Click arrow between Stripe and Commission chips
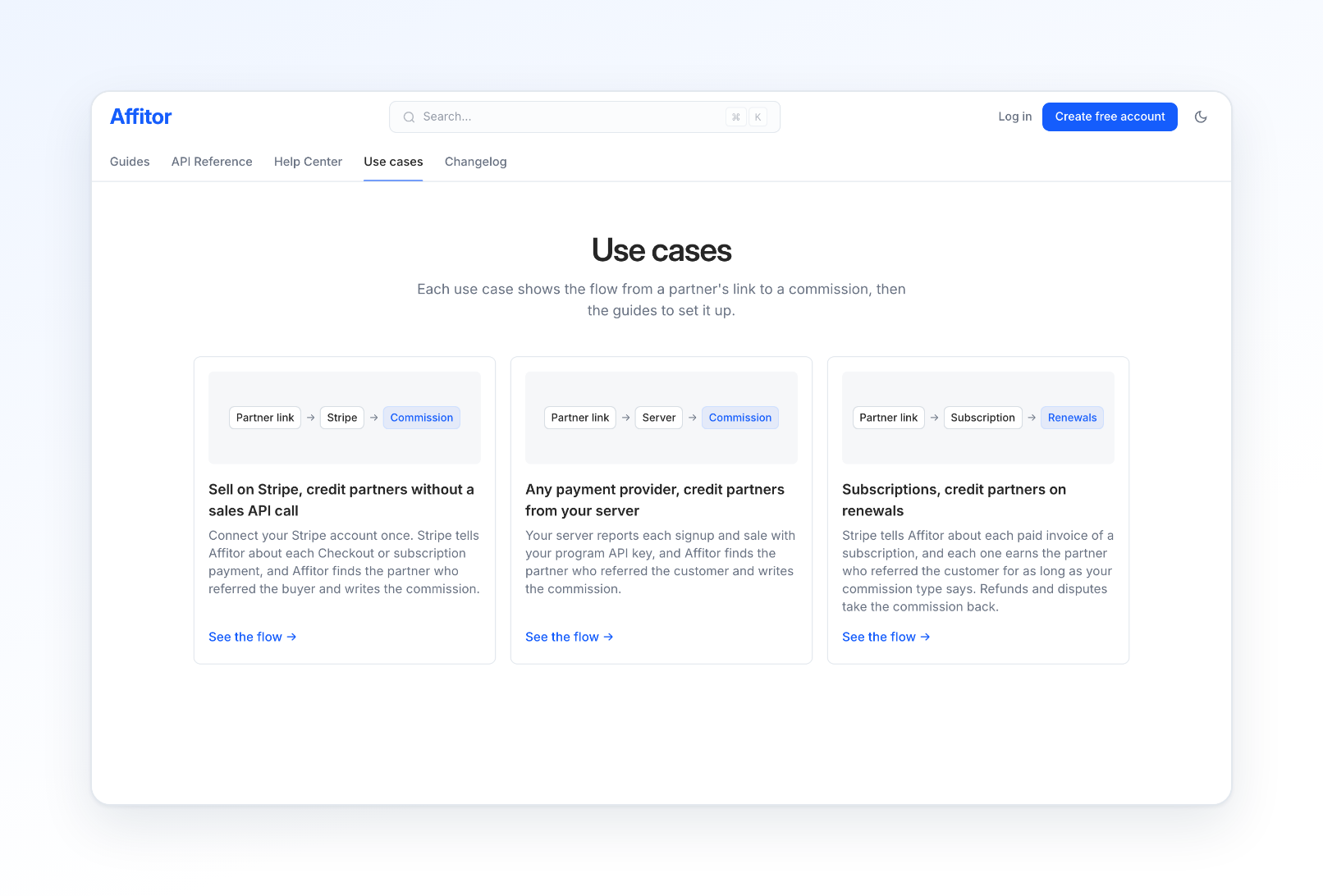 tap(374, 418)
